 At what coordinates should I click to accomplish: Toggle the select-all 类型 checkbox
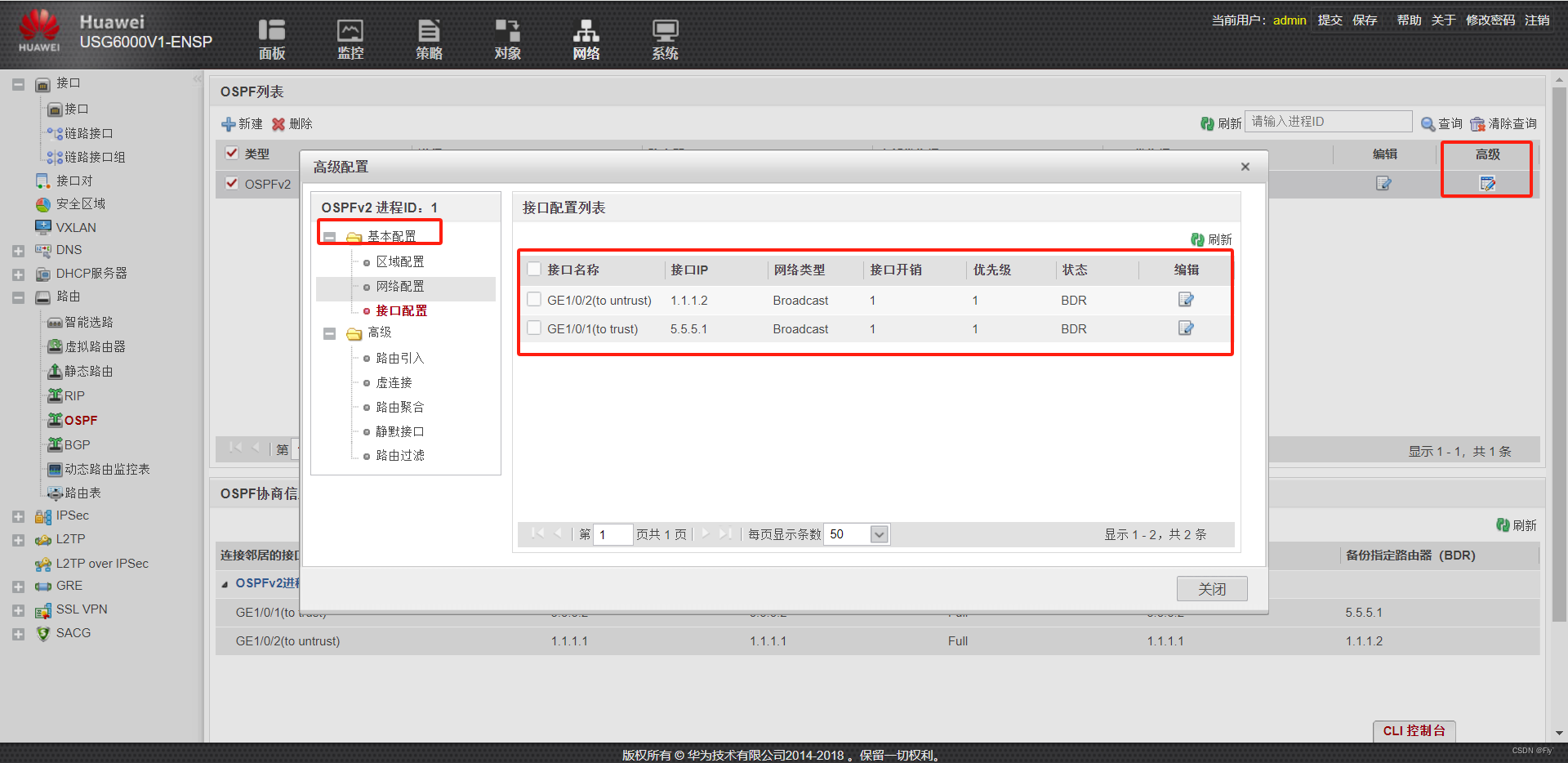[232, 153]
